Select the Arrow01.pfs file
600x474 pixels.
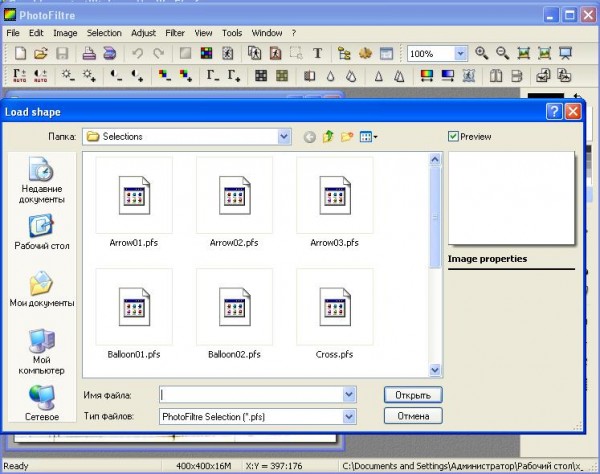[134, 202]
